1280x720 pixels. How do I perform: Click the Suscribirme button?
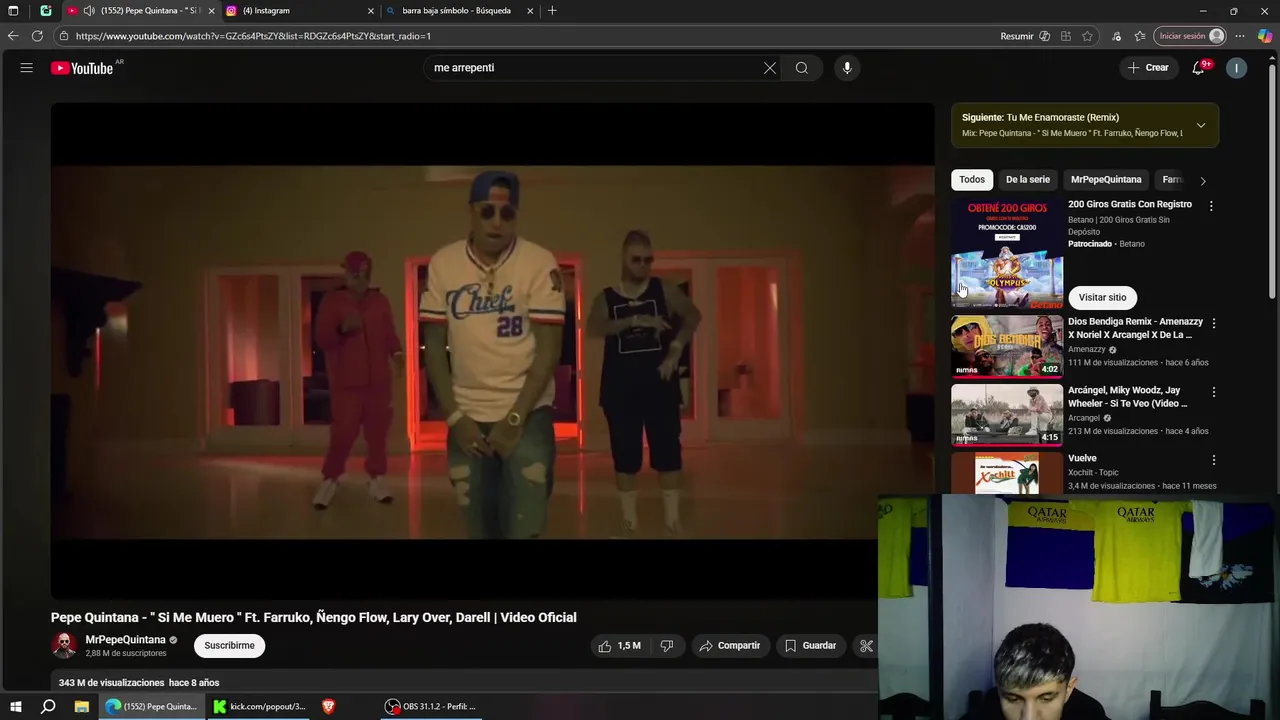tap(230, 646)
